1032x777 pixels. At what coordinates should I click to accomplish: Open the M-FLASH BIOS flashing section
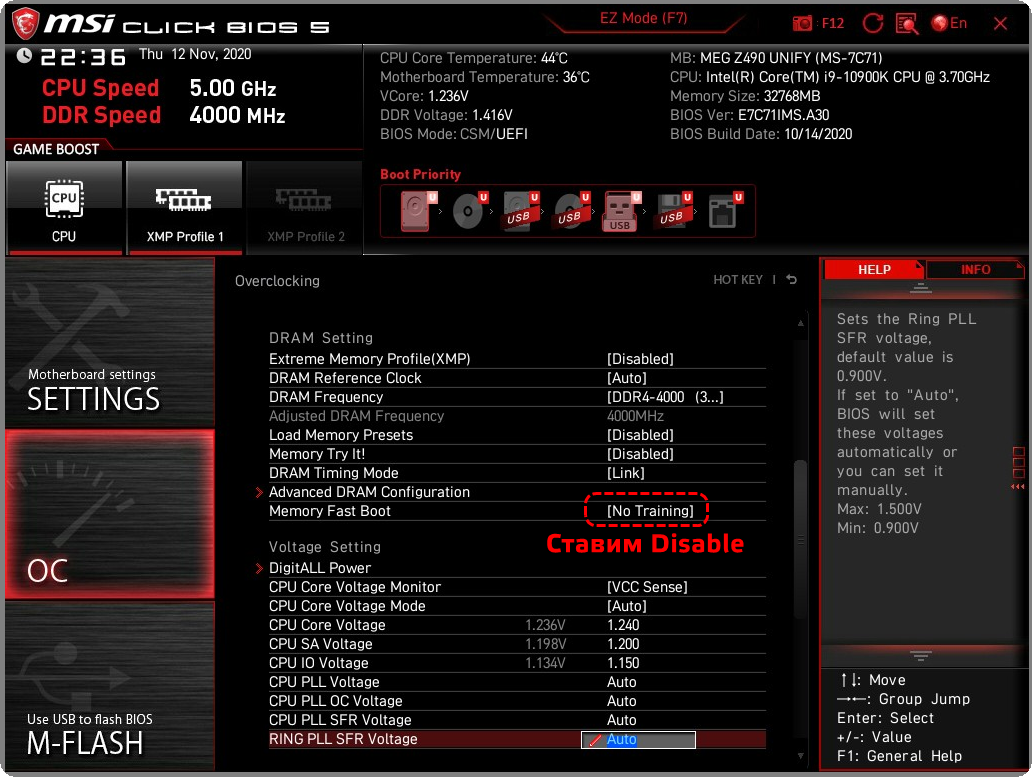coord(110,685)
